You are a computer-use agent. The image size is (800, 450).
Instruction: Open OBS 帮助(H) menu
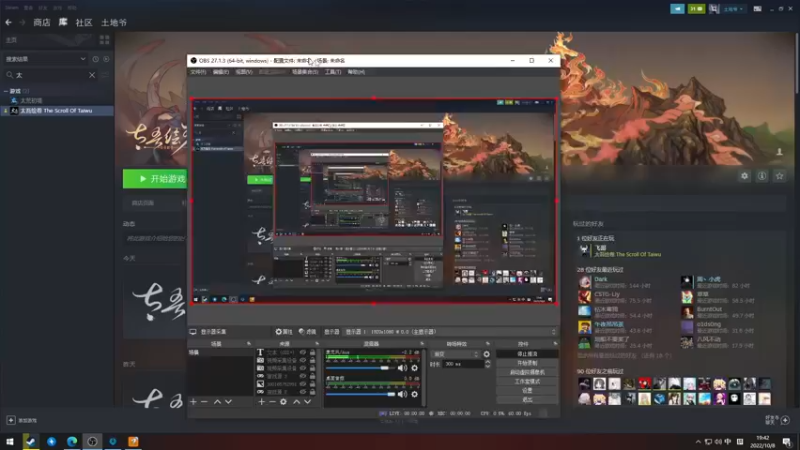356,72
